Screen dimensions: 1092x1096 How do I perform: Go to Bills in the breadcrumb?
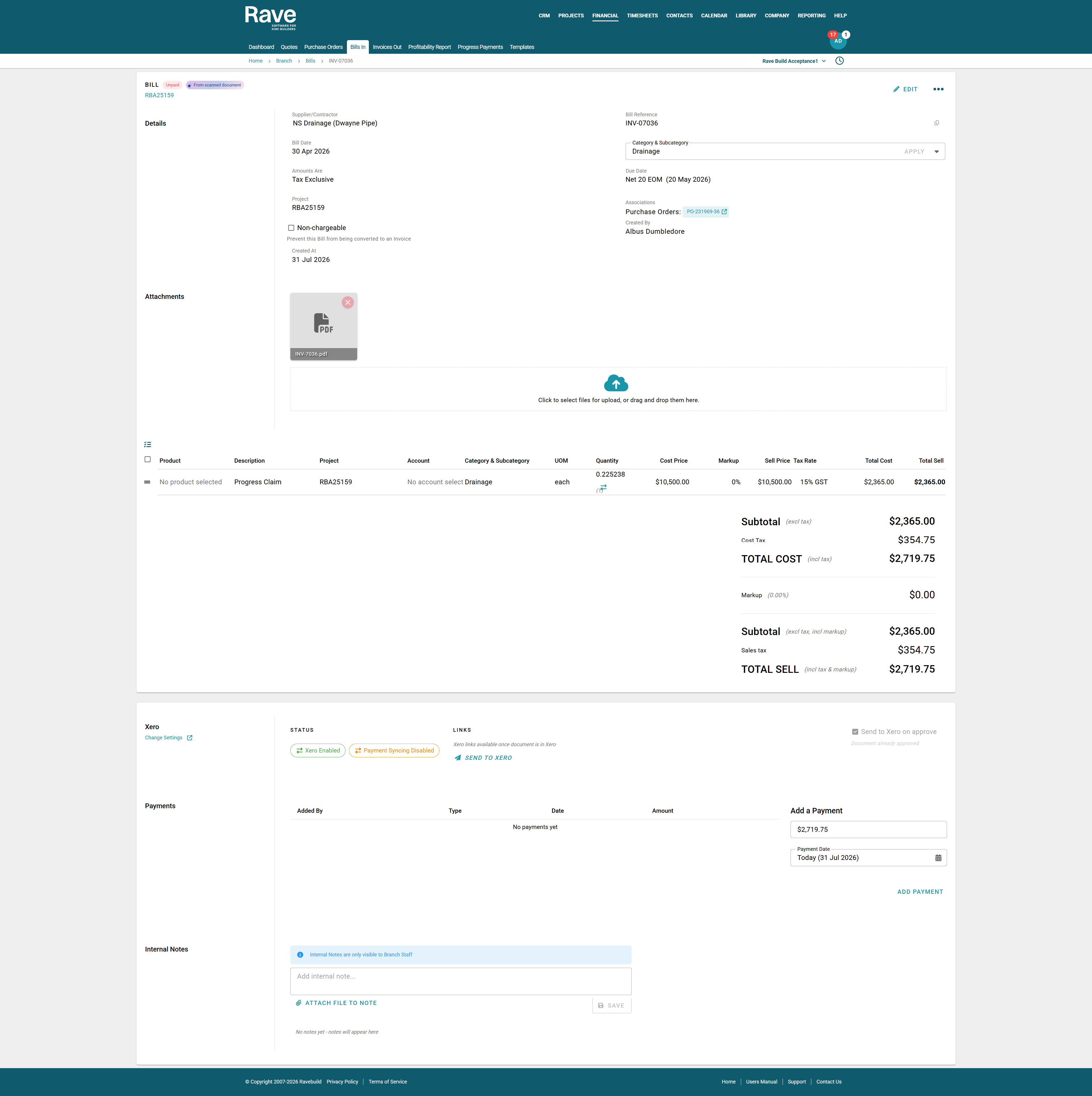coord(310,61)
